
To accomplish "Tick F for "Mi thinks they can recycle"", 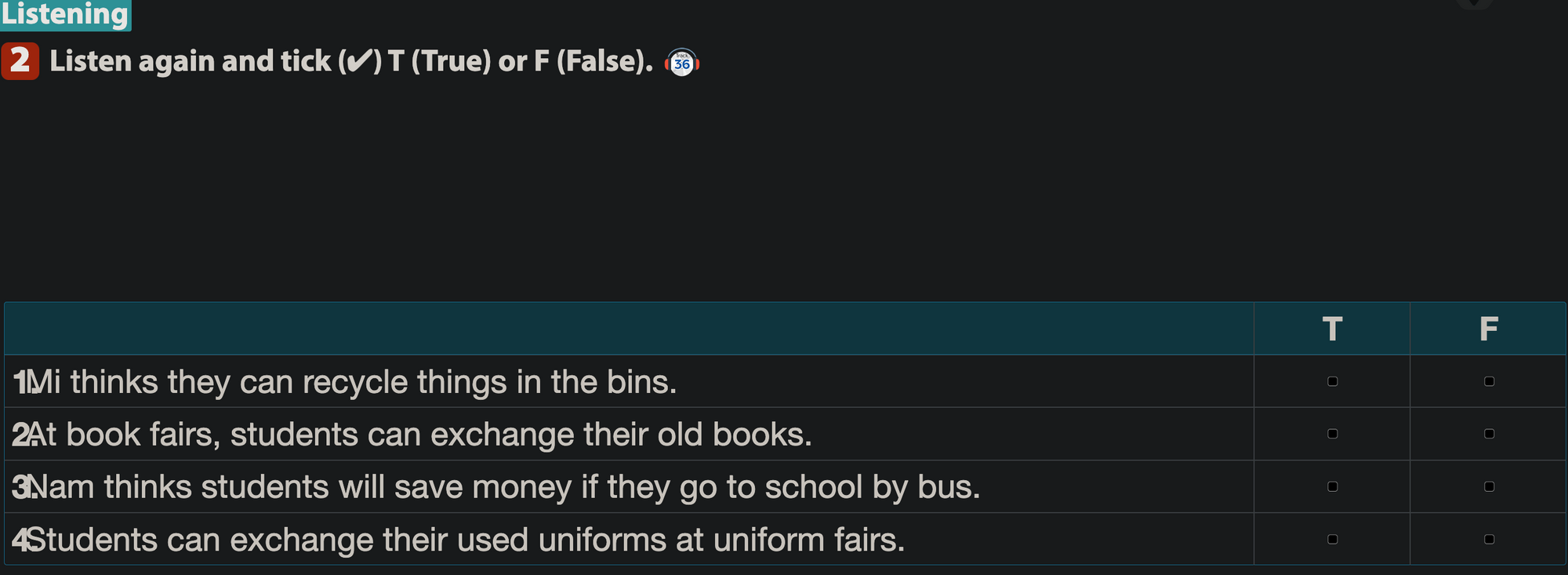I will point(1489,381).
